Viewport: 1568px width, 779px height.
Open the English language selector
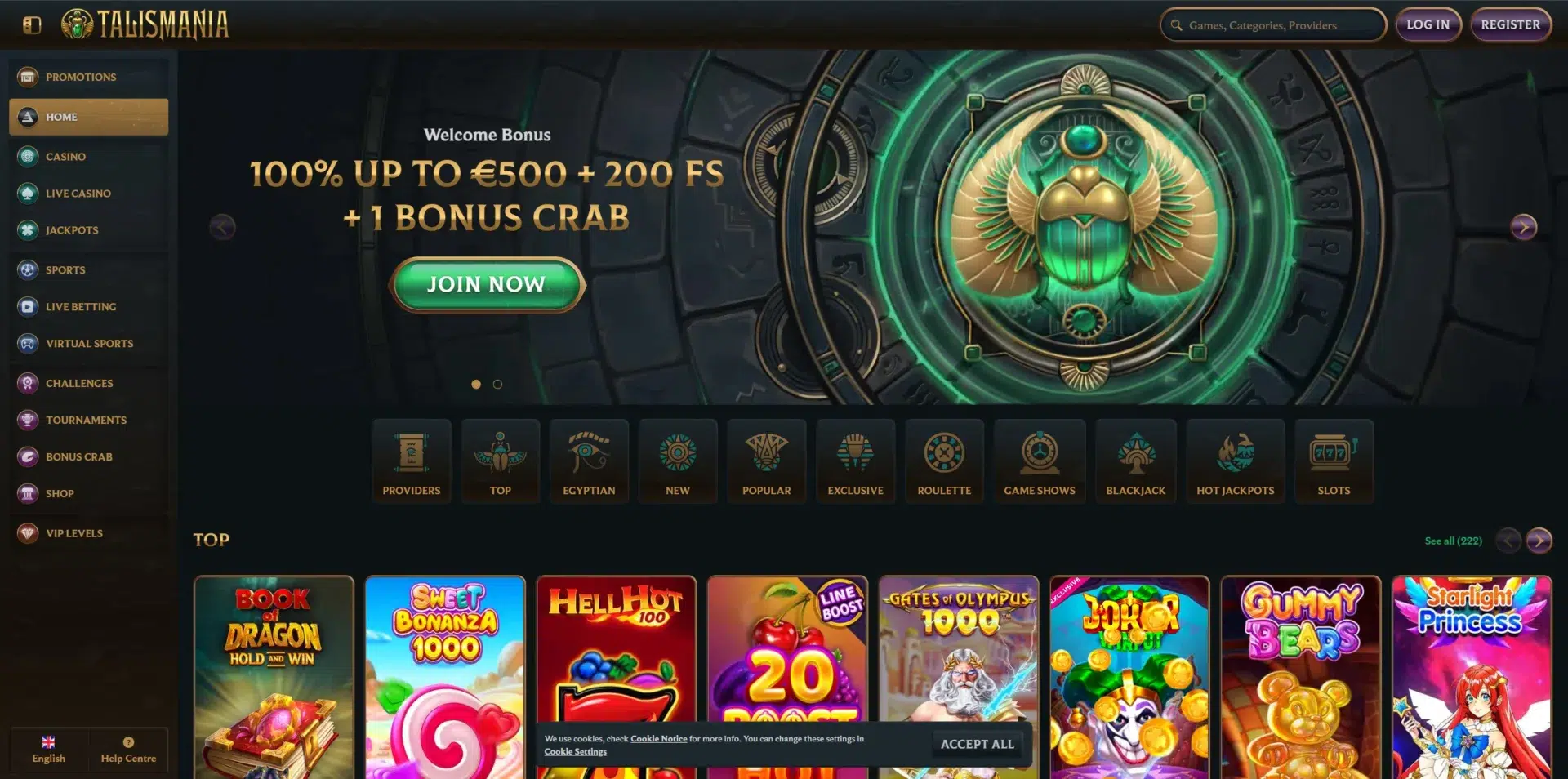pyautogui.click(x=48, y=750)
